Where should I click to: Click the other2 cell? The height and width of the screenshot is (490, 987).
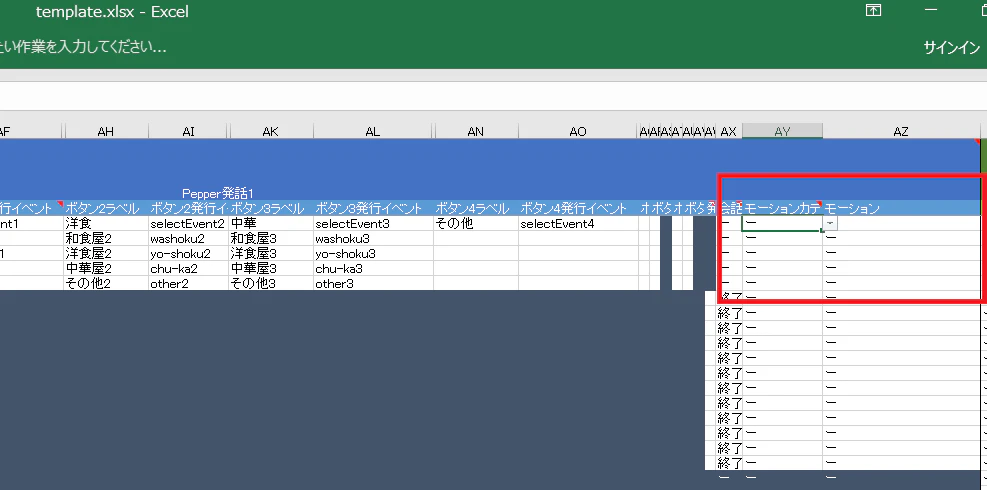tap(188, 283)
